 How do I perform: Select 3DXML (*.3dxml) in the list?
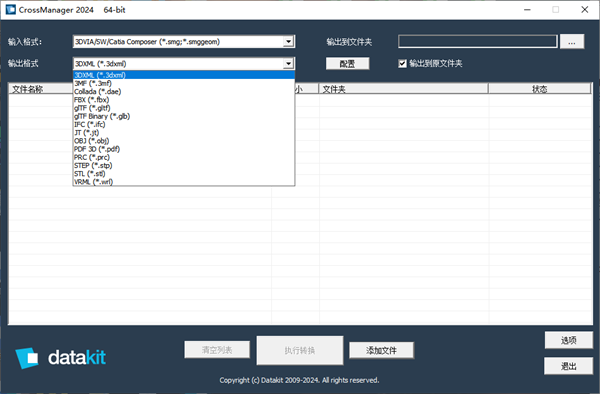click(184, 75)
